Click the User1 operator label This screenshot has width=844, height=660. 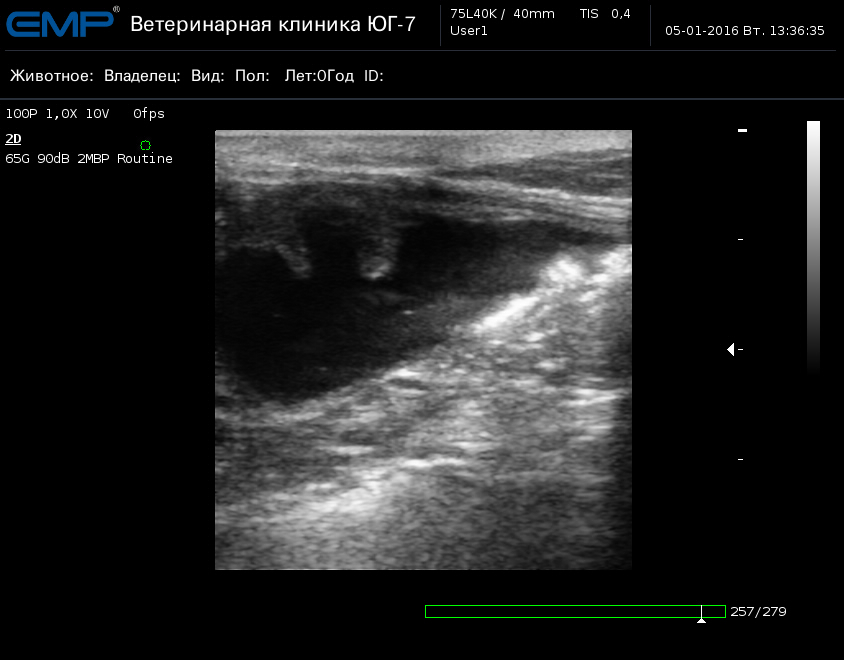469,31
